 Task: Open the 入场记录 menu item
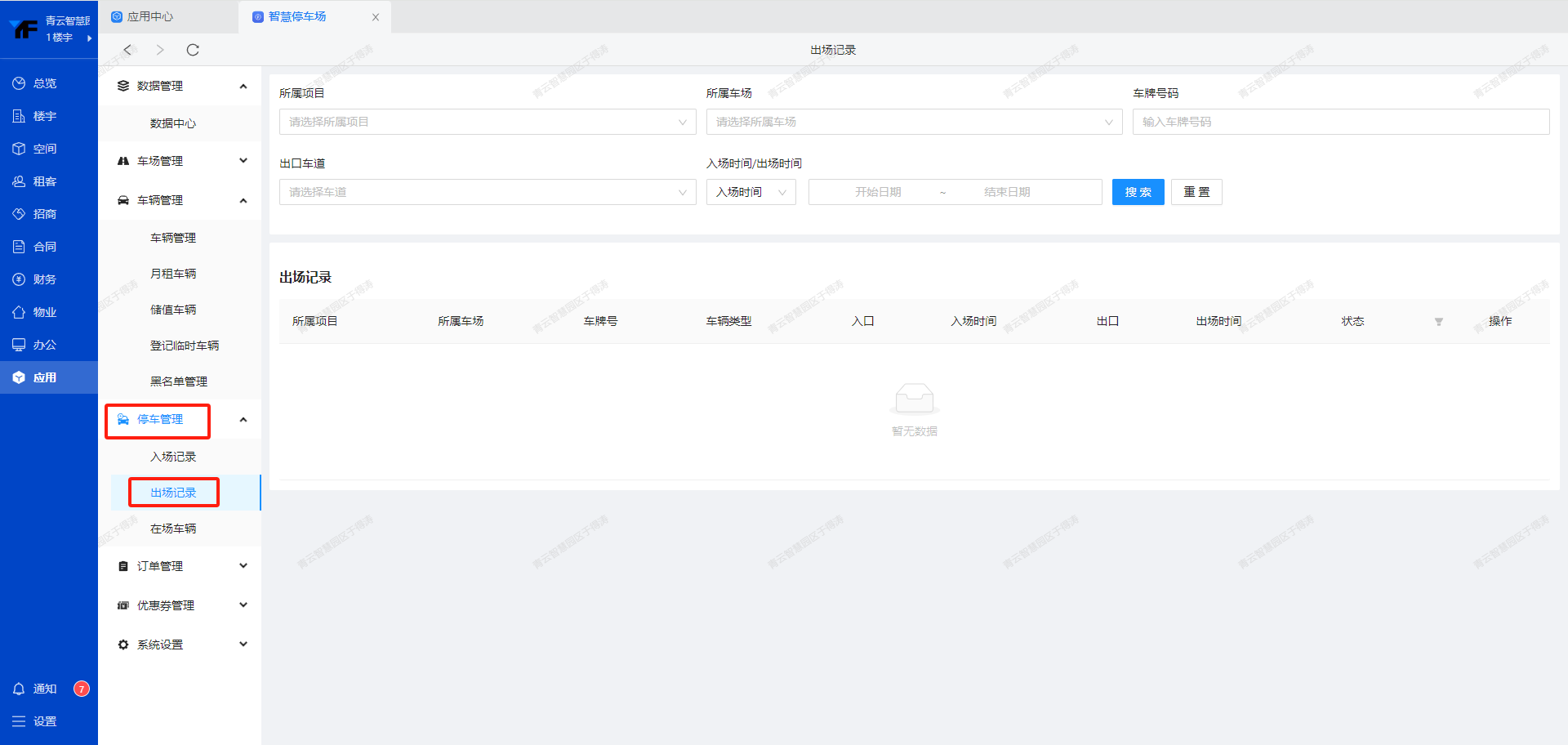tap(173, 457)
